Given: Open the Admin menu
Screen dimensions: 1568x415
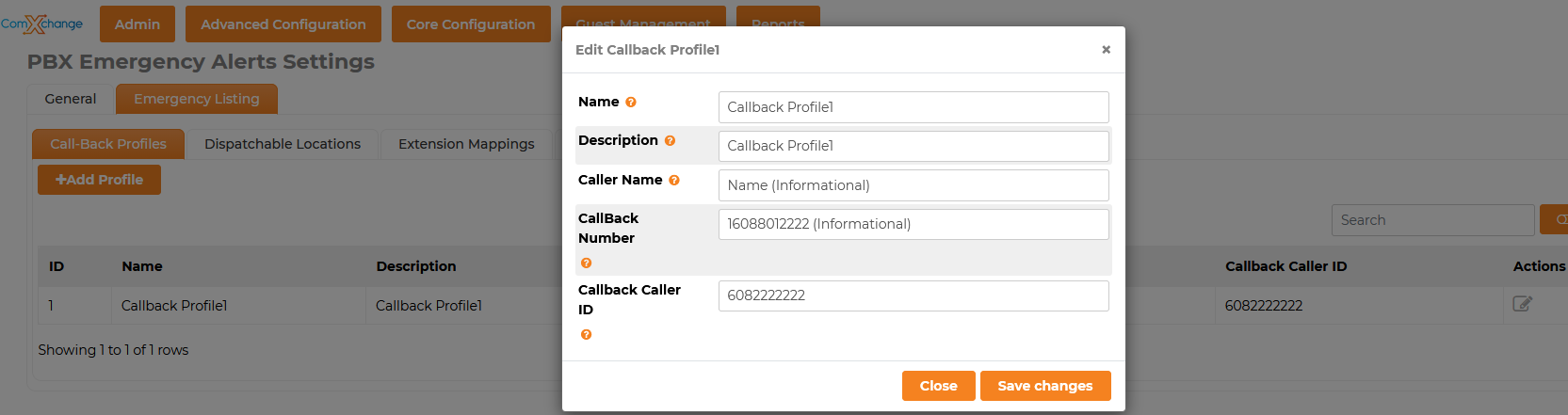Looking at the screenshot, I should point(137,24).
